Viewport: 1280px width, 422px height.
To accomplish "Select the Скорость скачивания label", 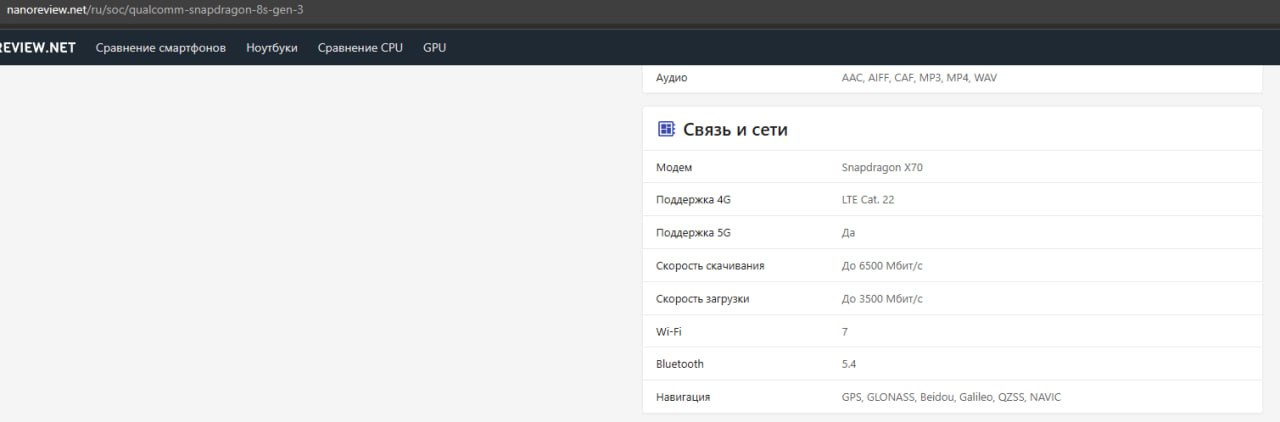I will tap(710, 266).
